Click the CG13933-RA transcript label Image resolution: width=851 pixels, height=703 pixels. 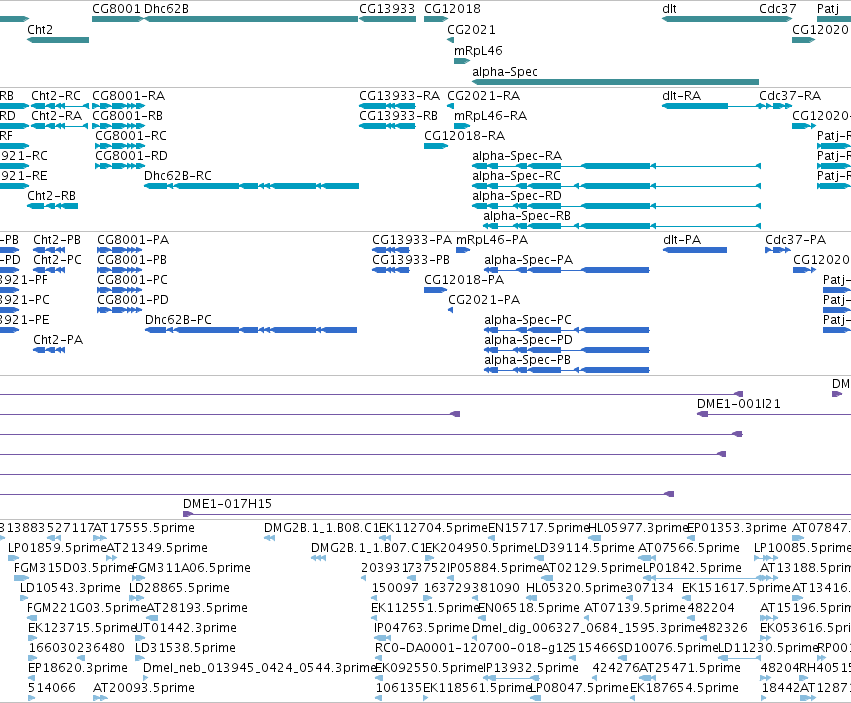[399, 96]
